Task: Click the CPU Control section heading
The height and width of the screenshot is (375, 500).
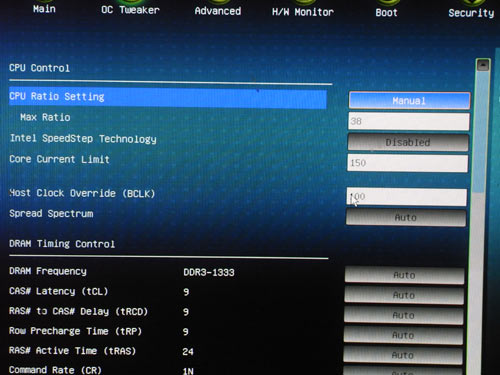Action: click(x=39, y=68)
